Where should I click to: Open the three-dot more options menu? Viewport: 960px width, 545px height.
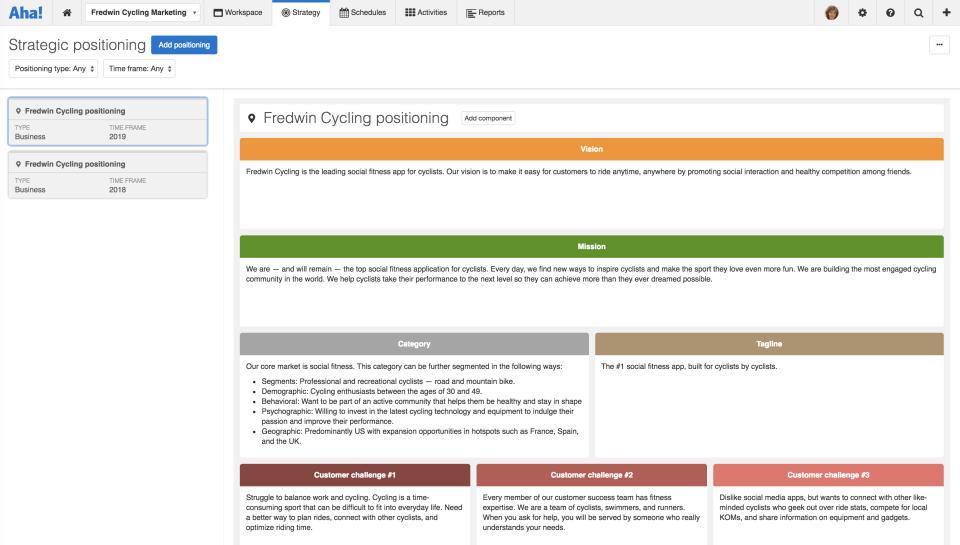939,44
